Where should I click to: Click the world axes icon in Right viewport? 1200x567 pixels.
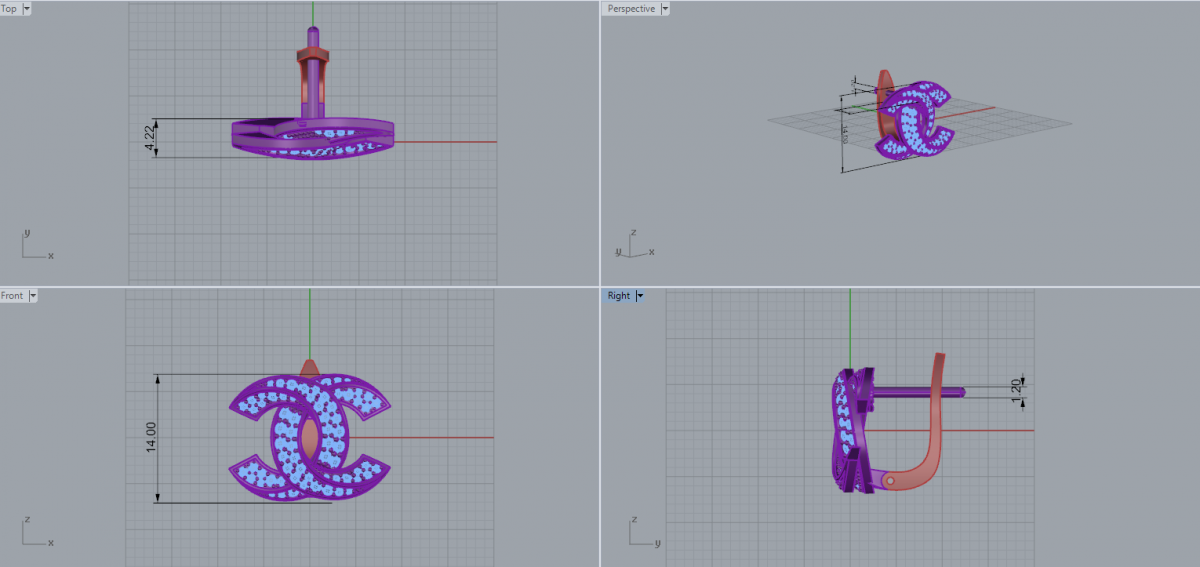coord(640,535)
